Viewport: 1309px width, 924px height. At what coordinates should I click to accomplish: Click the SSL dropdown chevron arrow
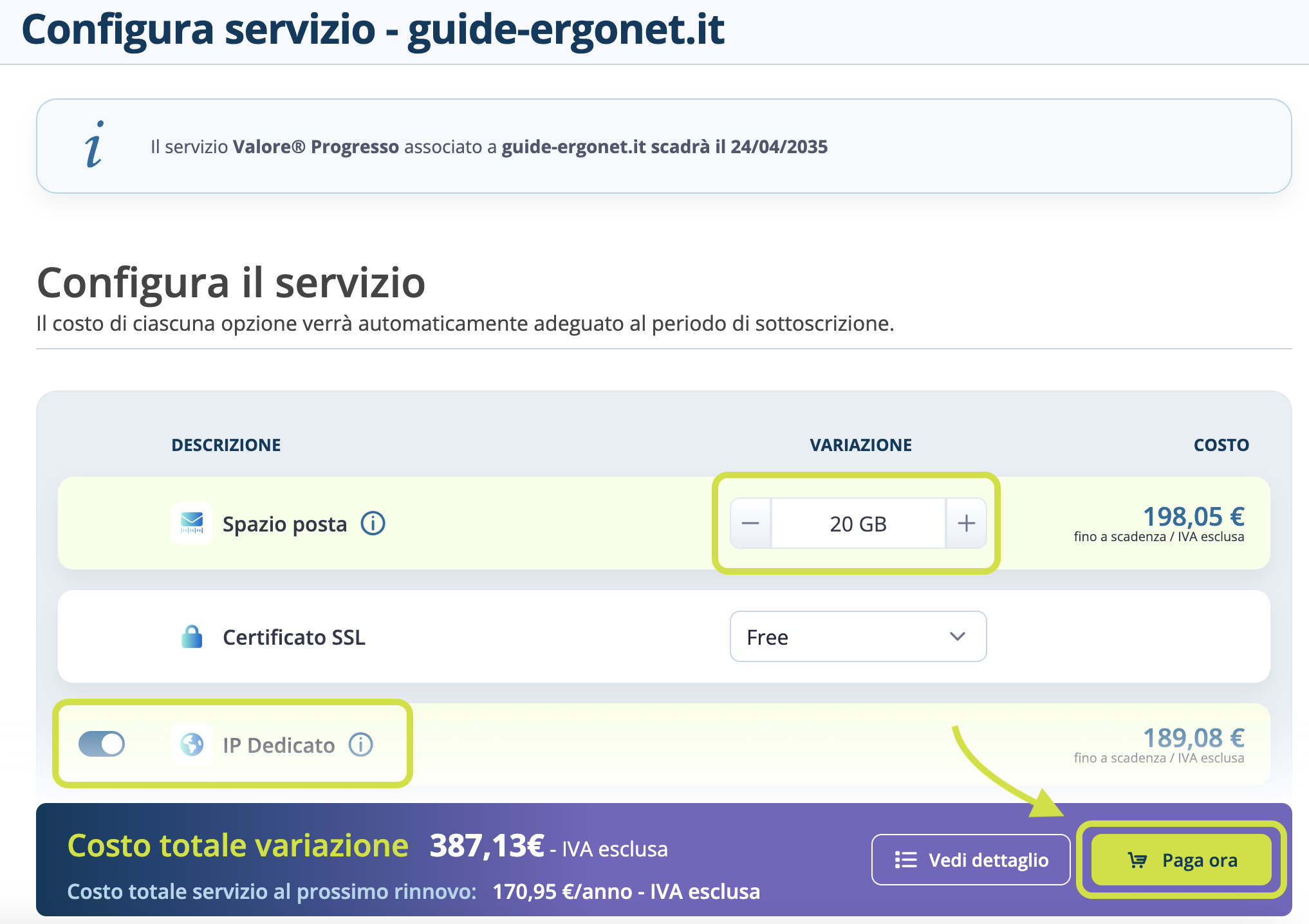pyautogui.click(x=957, y=636)
